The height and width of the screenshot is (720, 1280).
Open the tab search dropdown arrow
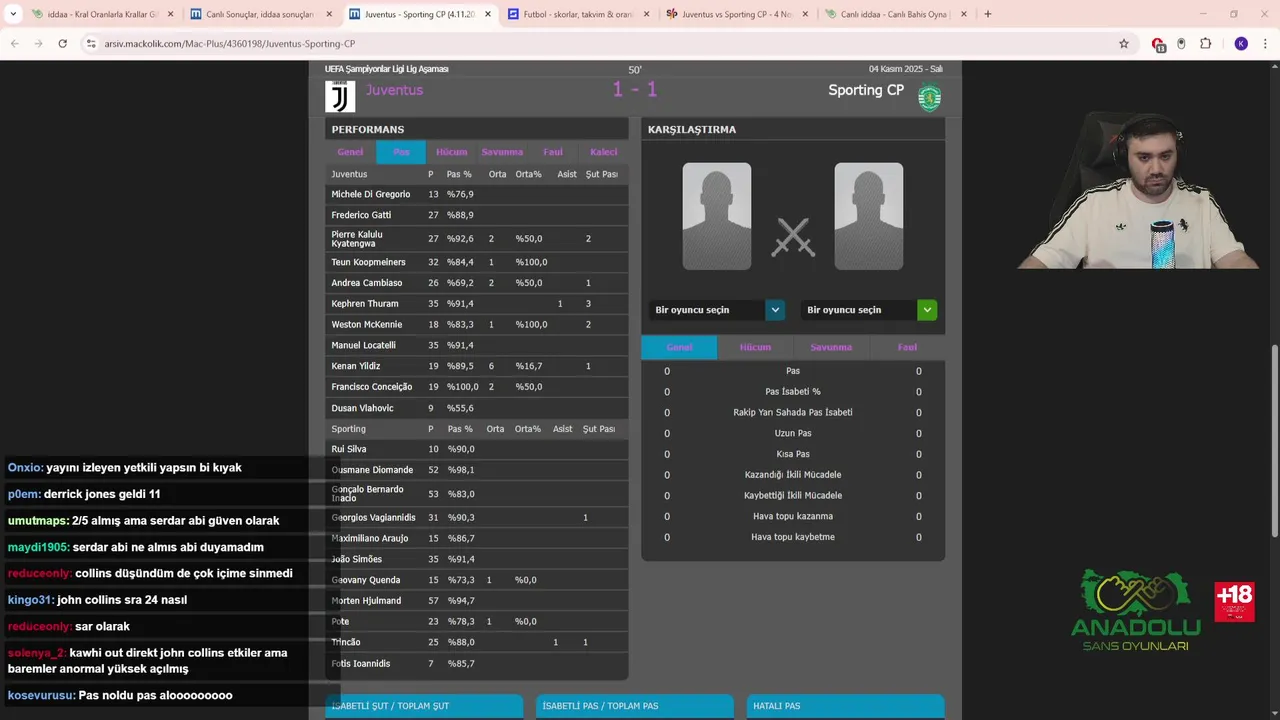point(11,14)
